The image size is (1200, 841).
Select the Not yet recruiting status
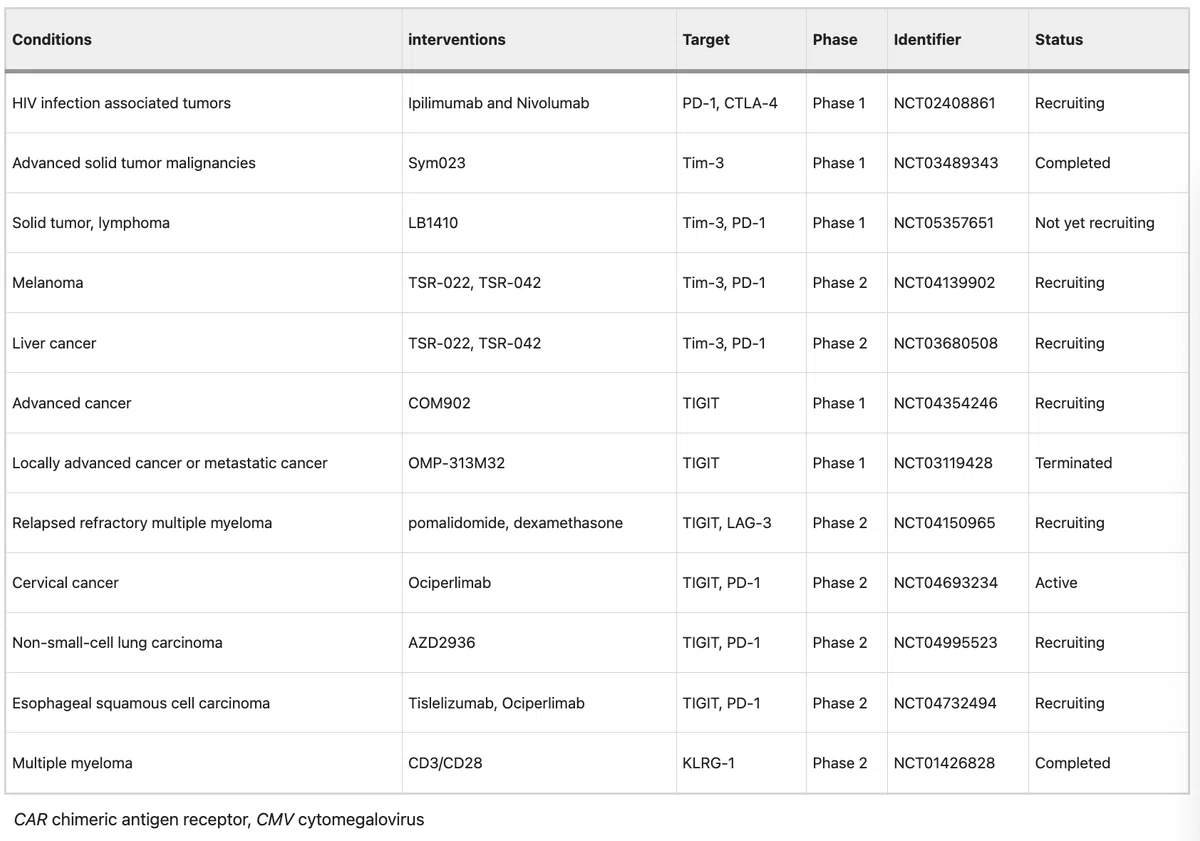pos(1095,223)
